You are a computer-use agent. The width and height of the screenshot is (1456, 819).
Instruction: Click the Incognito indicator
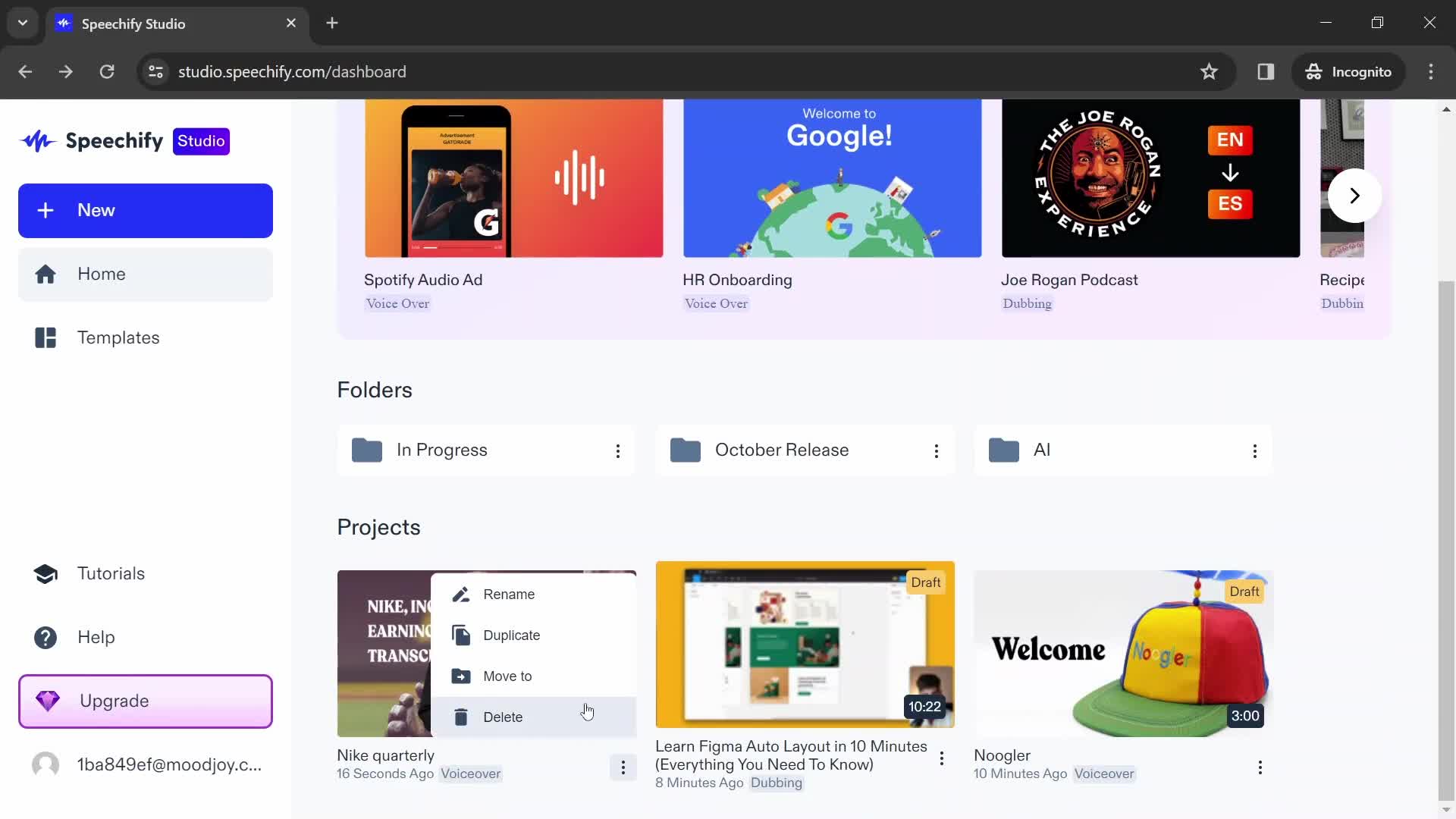pos(1348,72)
